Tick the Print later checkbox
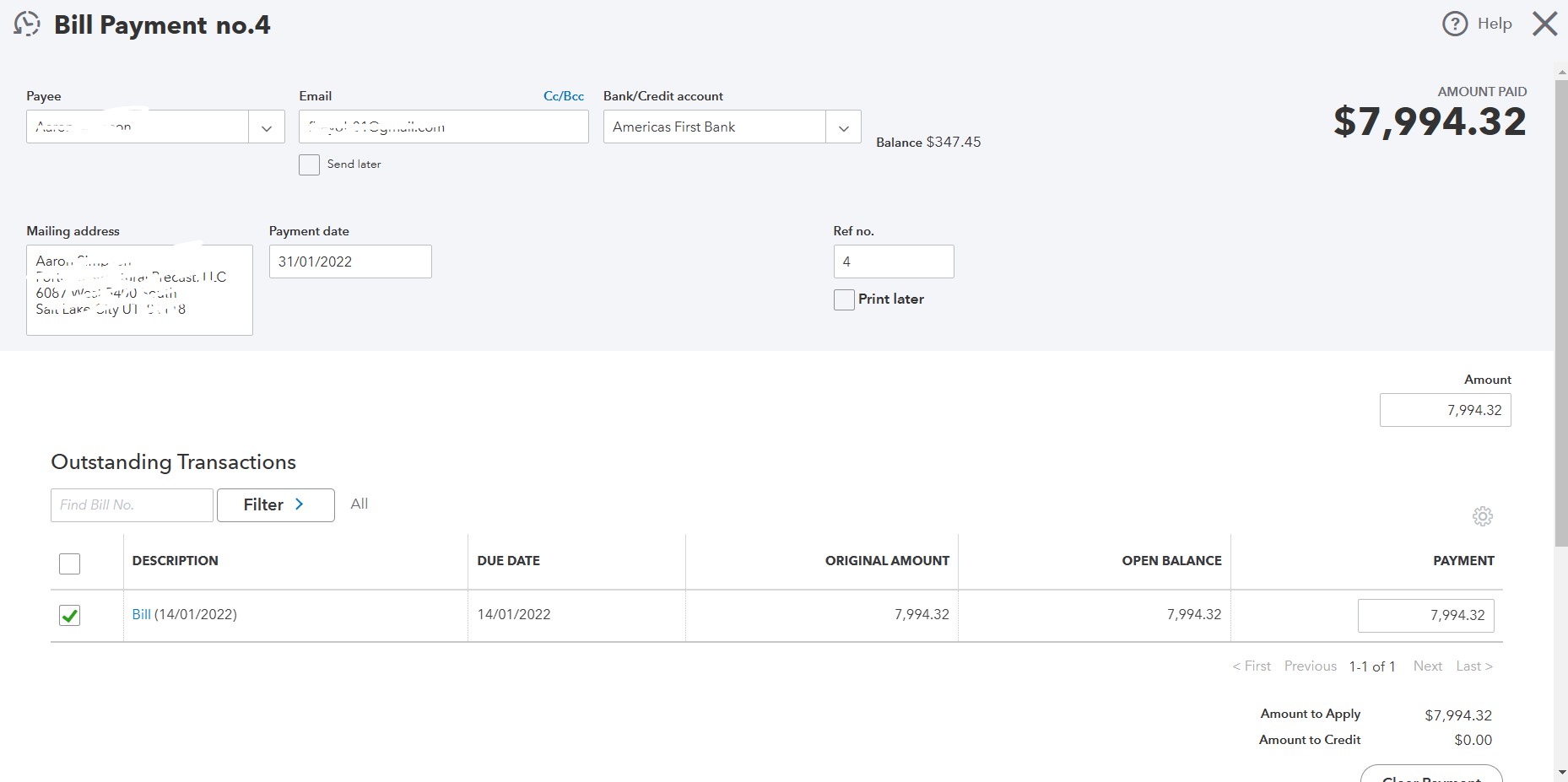This screenshot has height=782, width=1568. click(x=844, y=299)
